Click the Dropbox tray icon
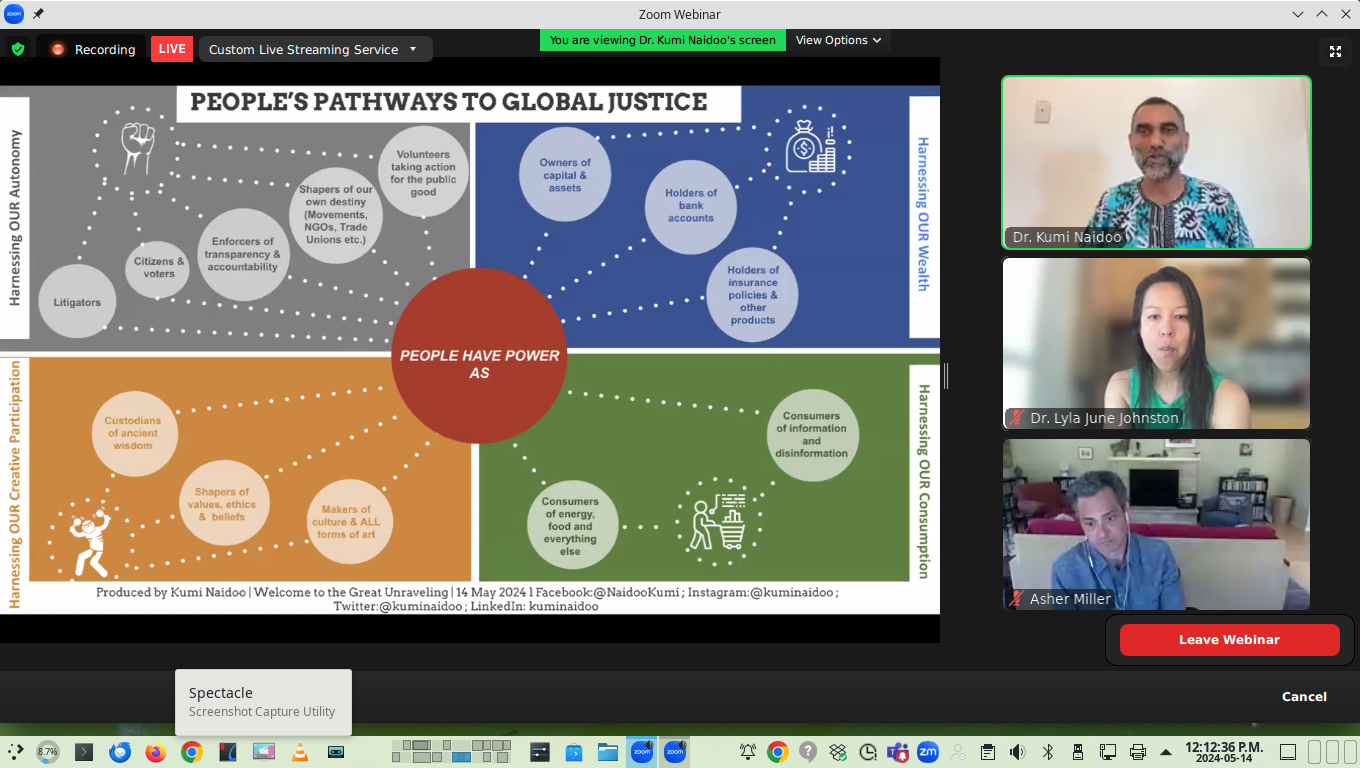The height and width of the screenshot is (768, 1360). 838,752
